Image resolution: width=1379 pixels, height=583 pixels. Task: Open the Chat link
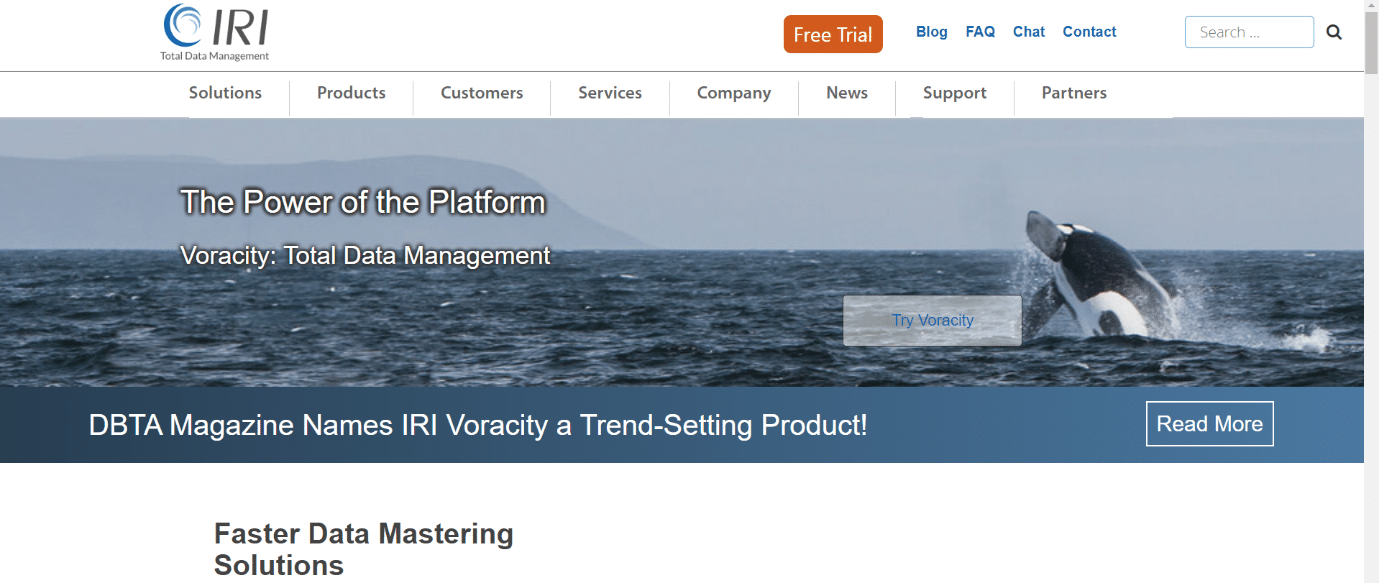tap(1028, 32)
